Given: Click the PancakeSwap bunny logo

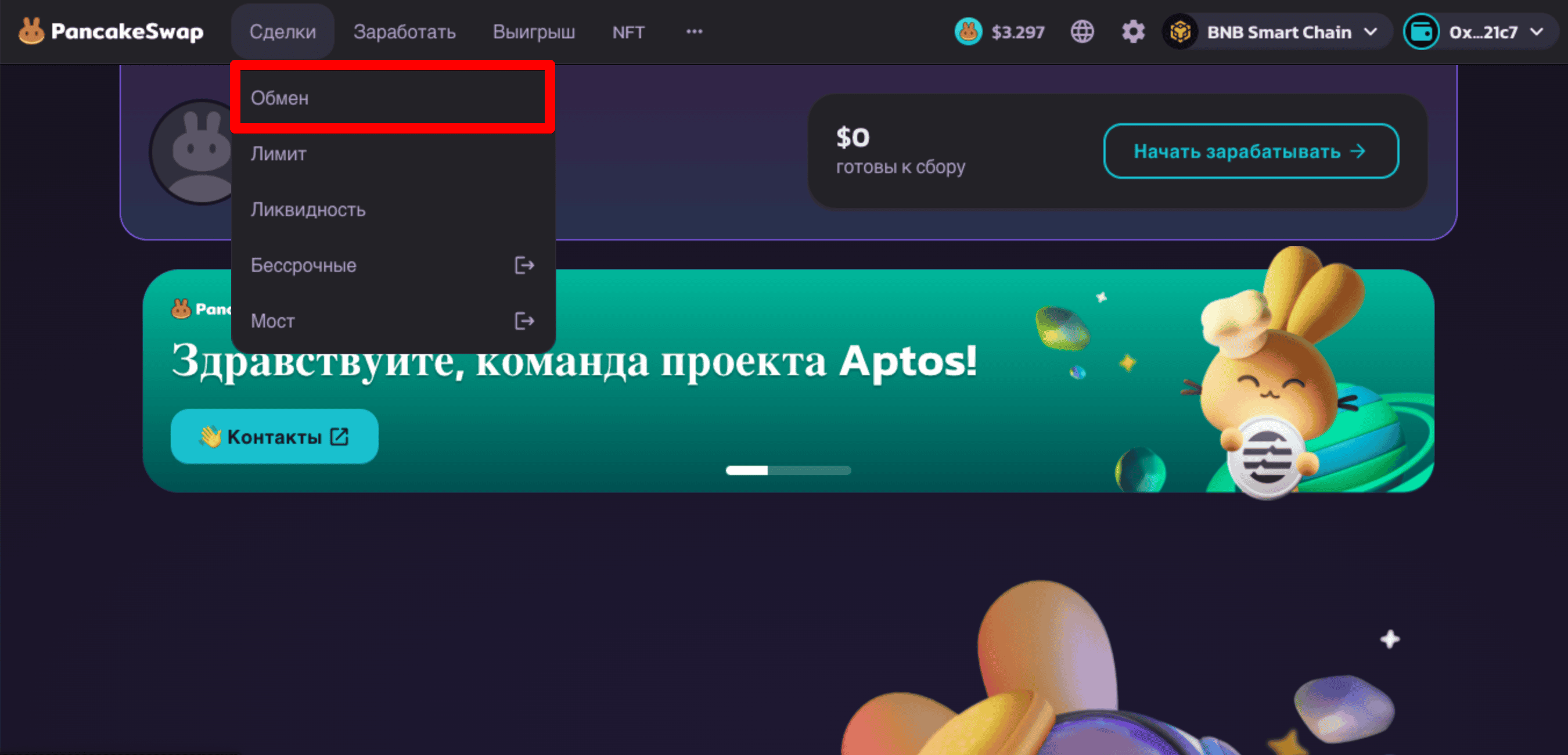Looking at the screenshot, I should point(31,31).
